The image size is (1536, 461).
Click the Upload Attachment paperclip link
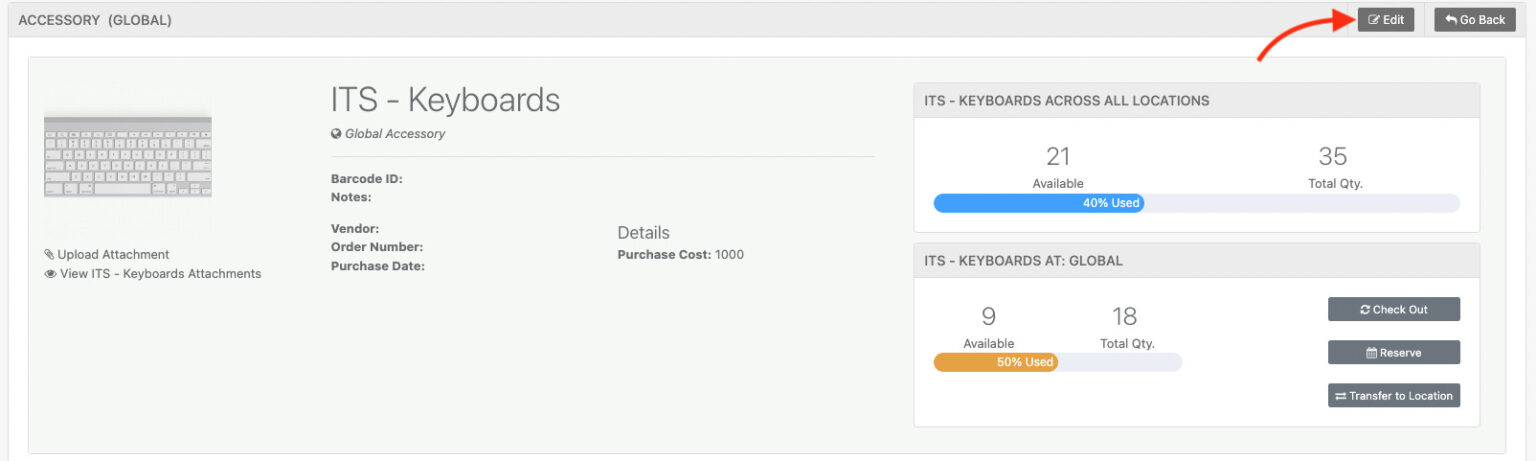tap(107, 255)
